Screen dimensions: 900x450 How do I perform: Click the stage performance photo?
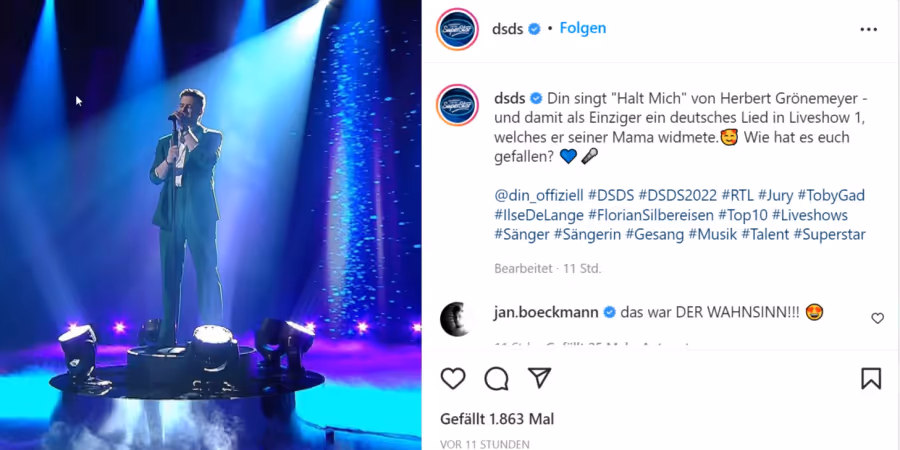point(211,225)
